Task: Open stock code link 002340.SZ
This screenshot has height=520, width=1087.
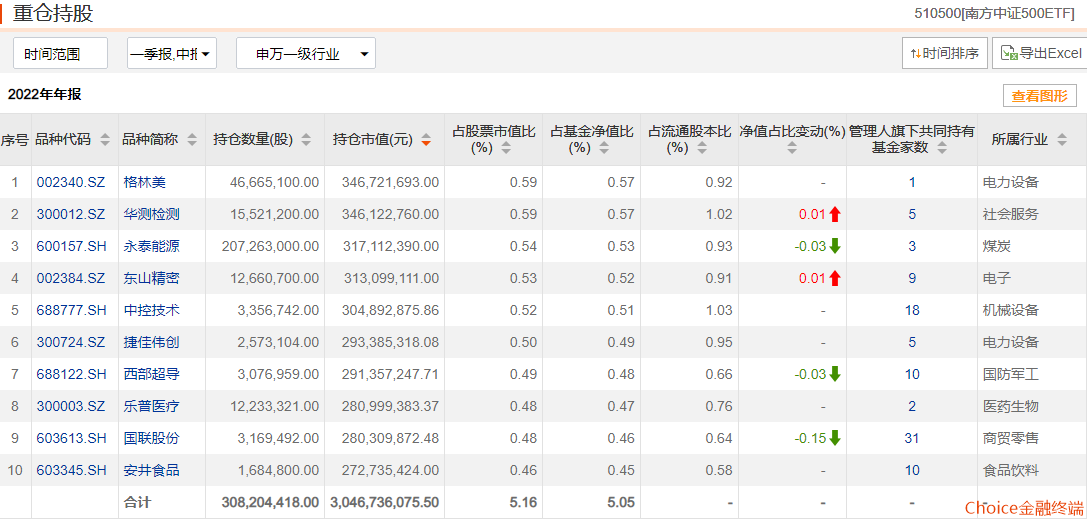Action: (x=71, y=182)
